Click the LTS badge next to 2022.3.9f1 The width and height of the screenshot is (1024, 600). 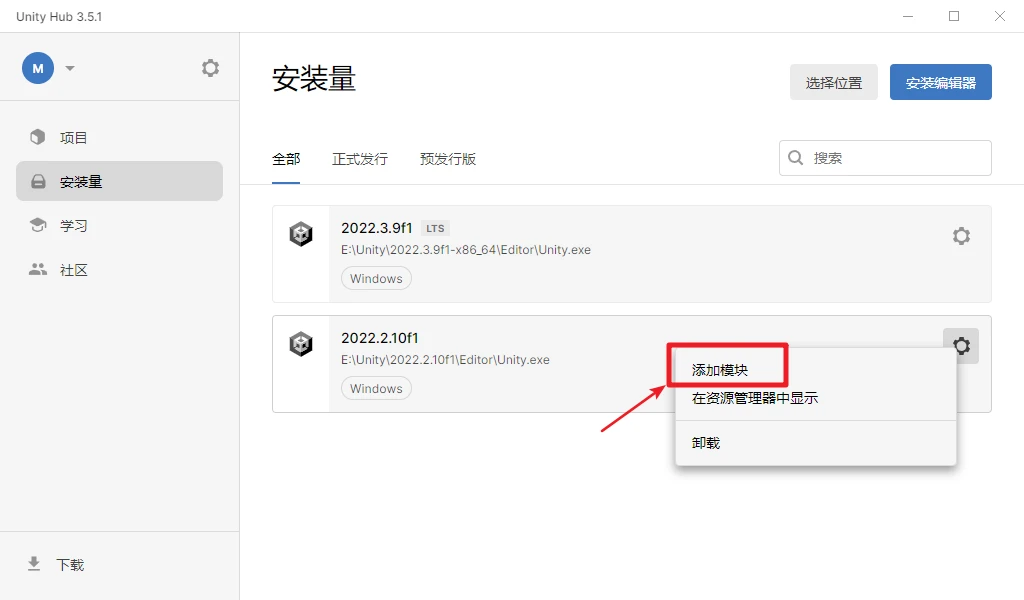435,229
